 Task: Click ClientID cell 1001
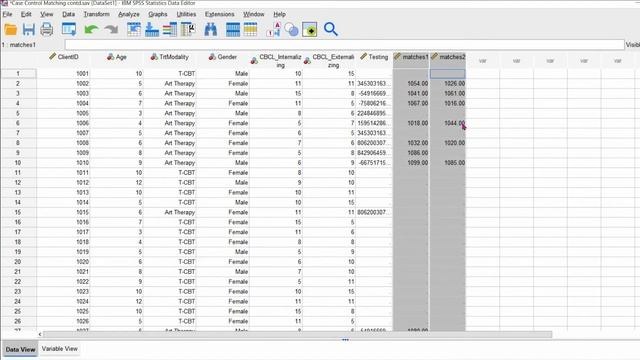point(63,73)
